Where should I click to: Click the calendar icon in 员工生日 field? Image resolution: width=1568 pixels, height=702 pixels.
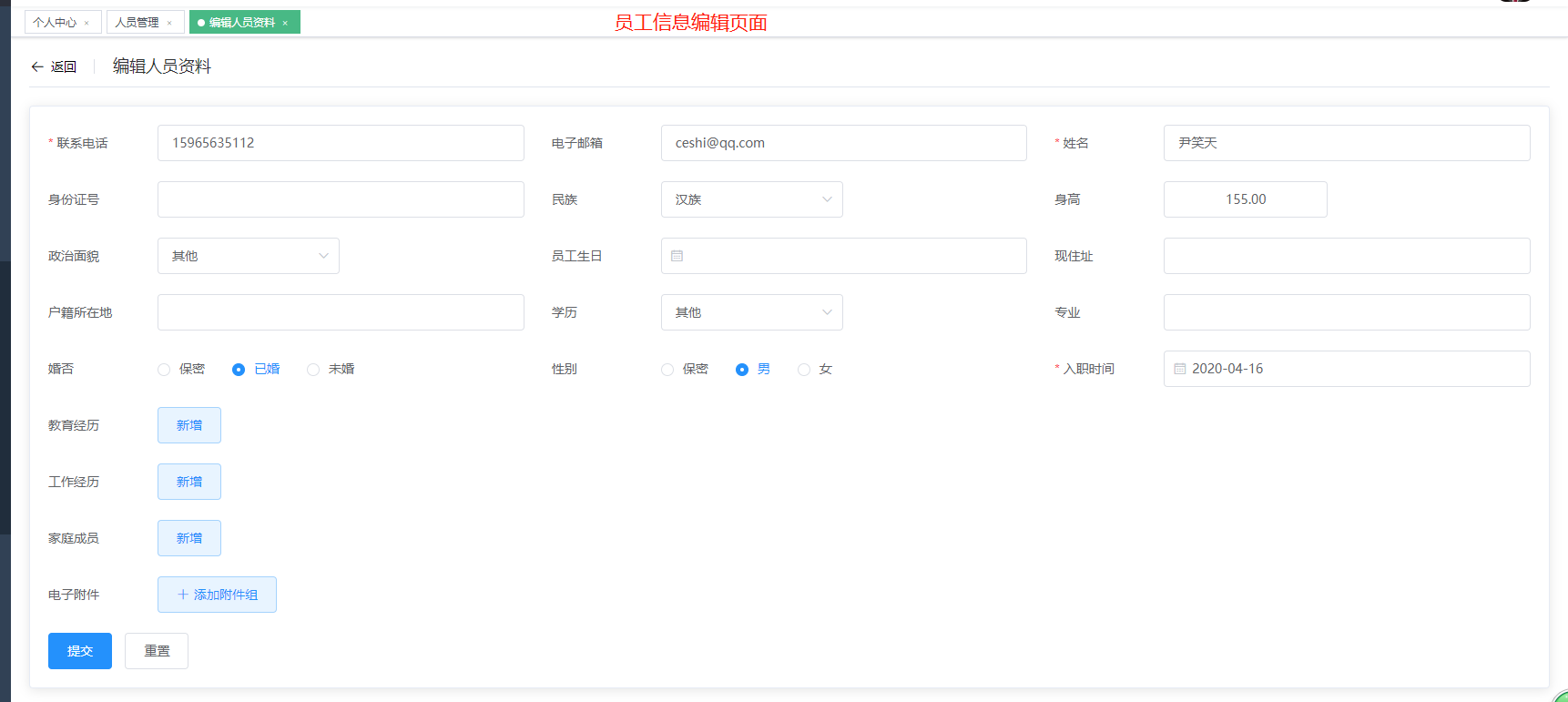677,256
